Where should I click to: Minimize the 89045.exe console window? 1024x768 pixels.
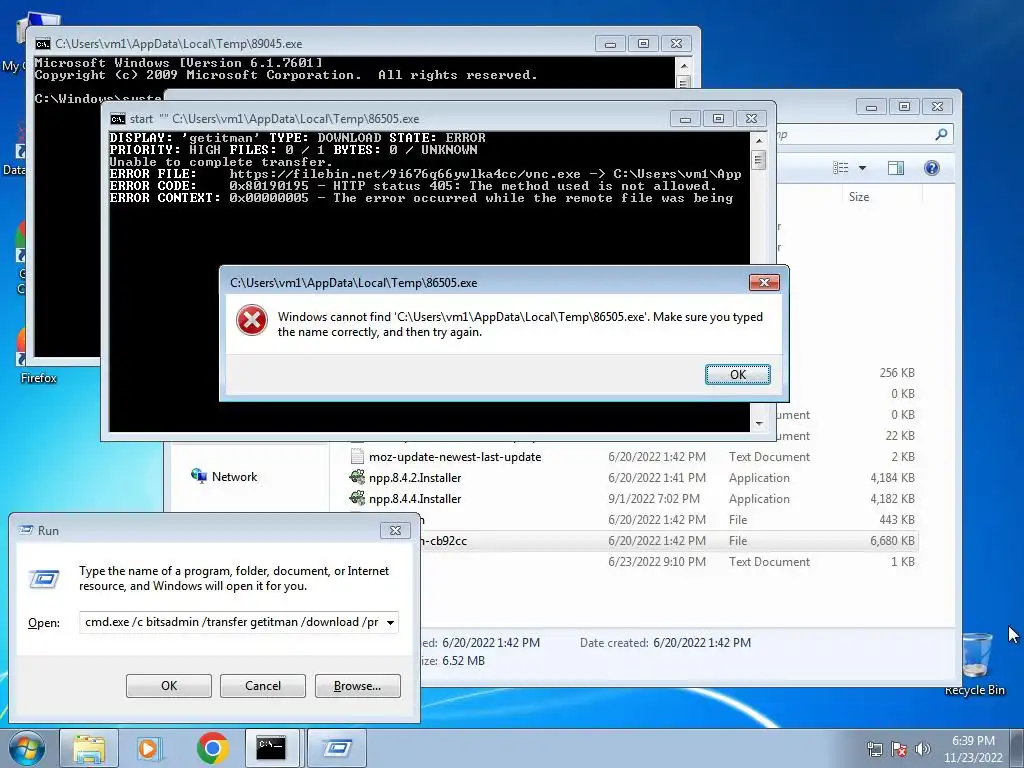611,44
